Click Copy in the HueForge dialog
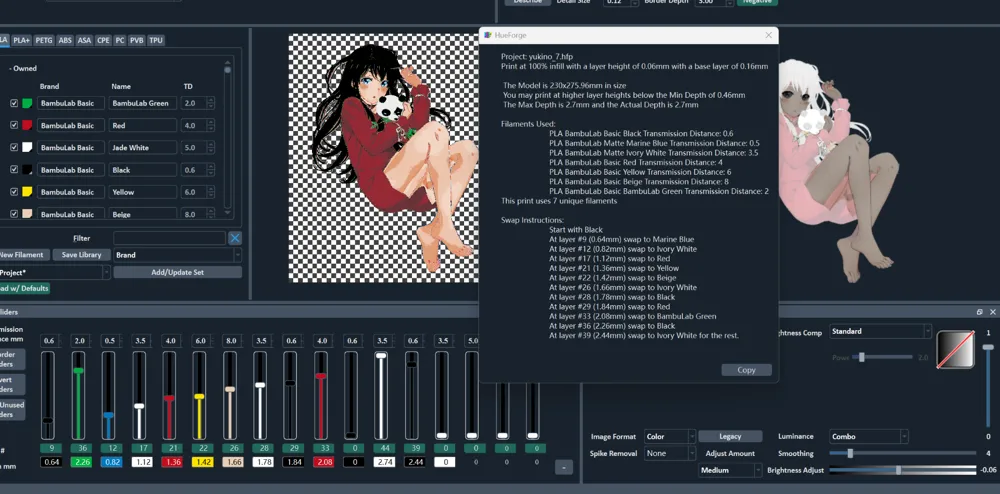 click(x=746, y=370)
